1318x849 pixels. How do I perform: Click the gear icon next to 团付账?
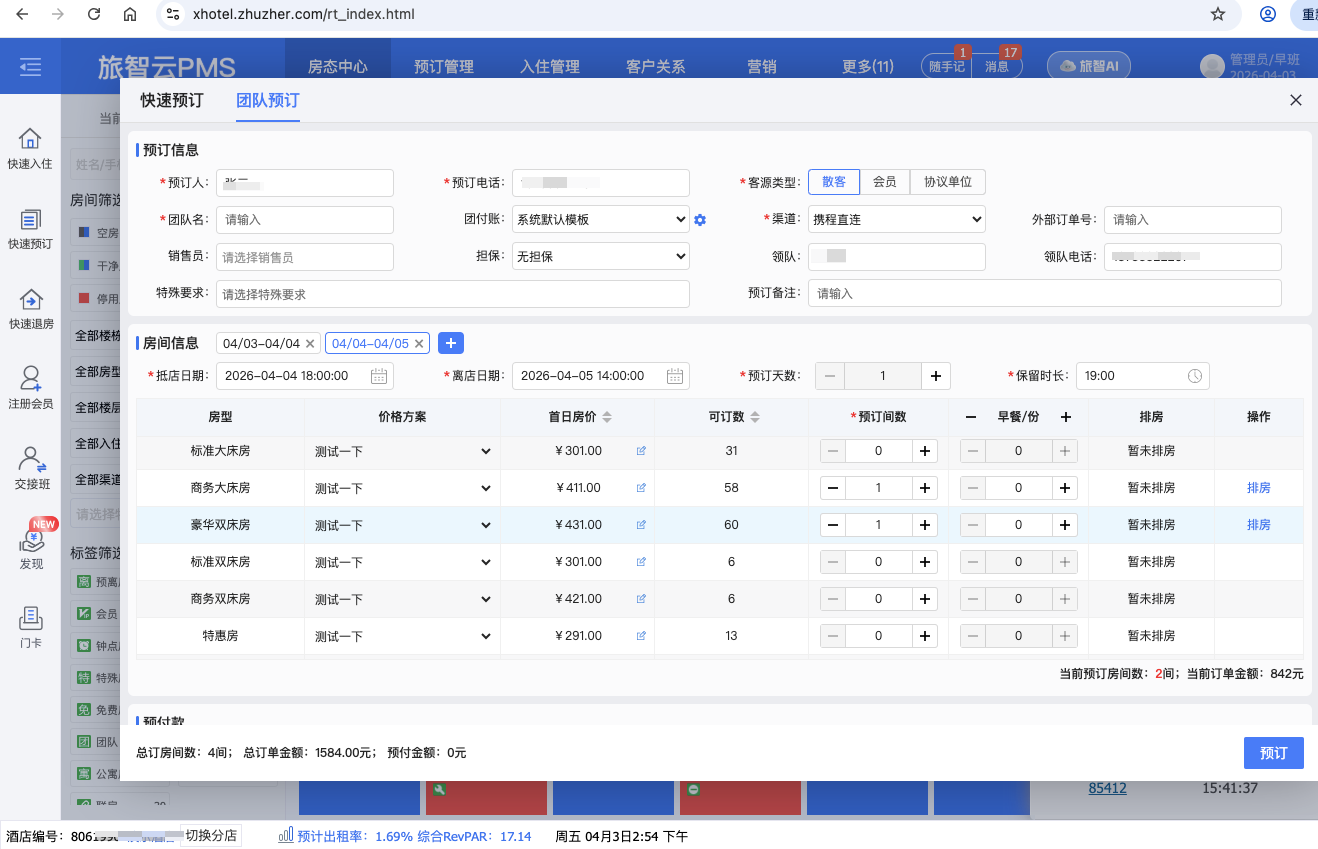(700, 220)
